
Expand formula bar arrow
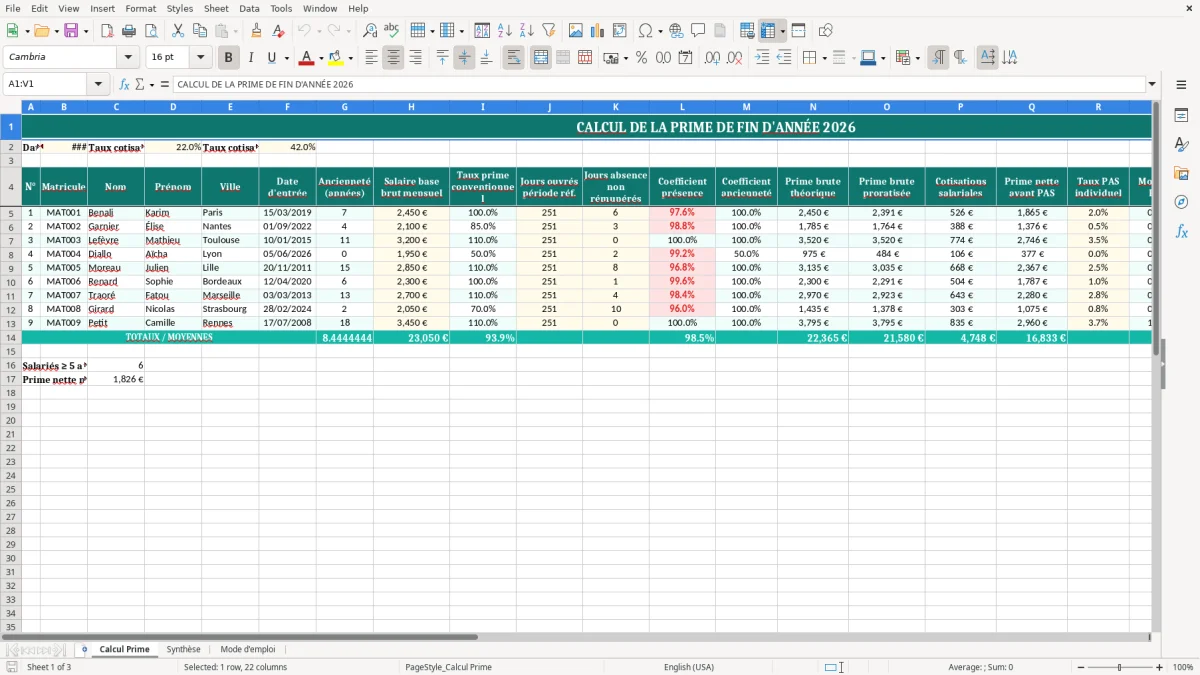click(1152, 84)
